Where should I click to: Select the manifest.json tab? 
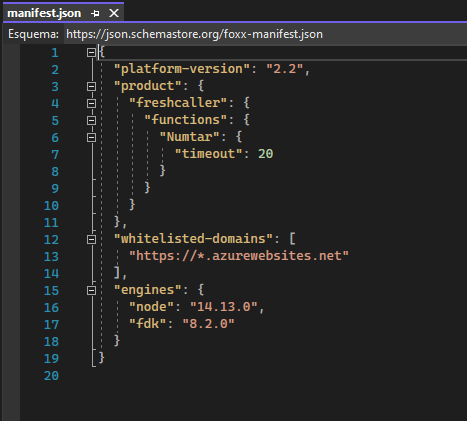(x=44, y=13)
